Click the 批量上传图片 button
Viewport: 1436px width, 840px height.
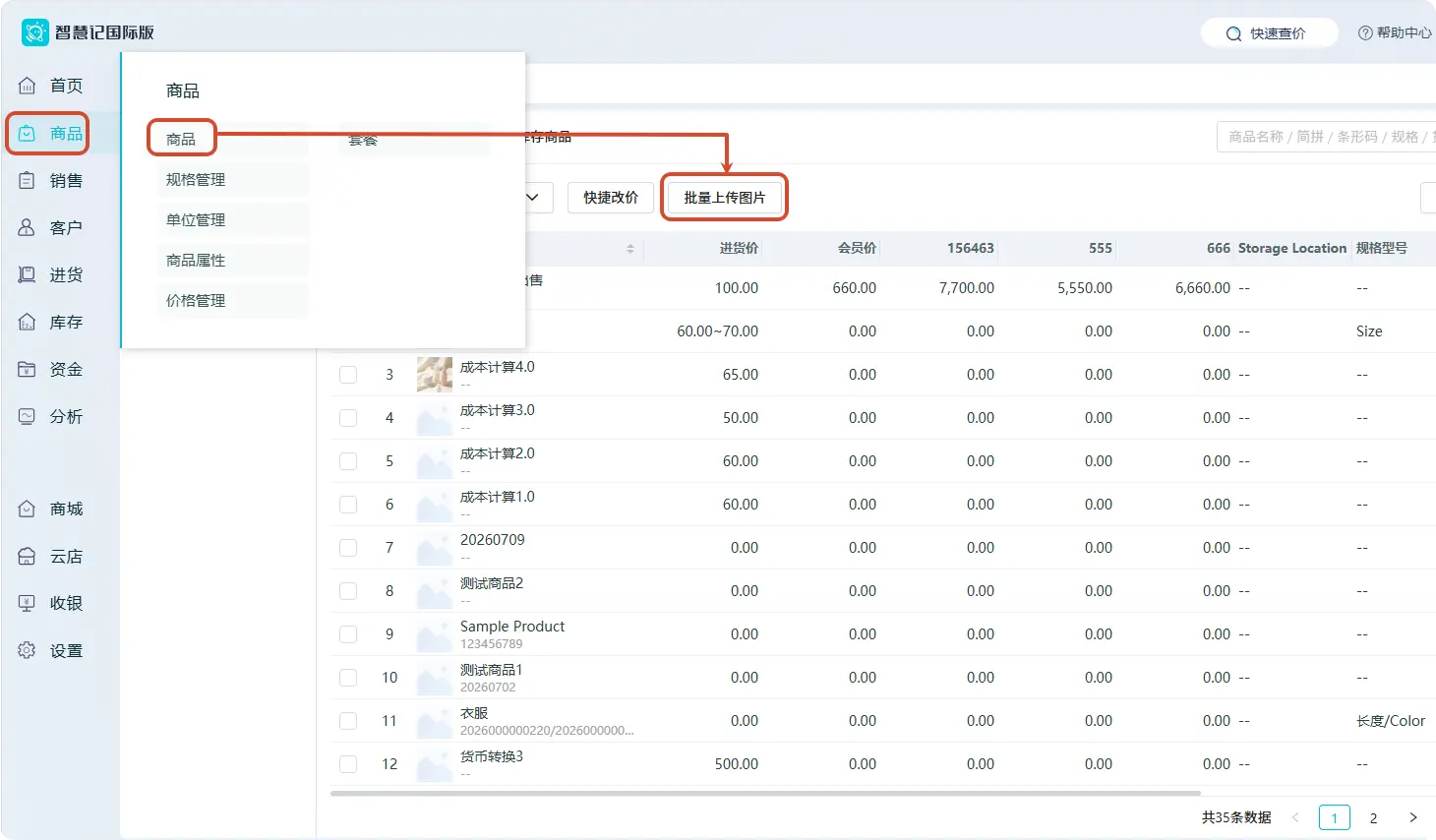coord(725,198)
